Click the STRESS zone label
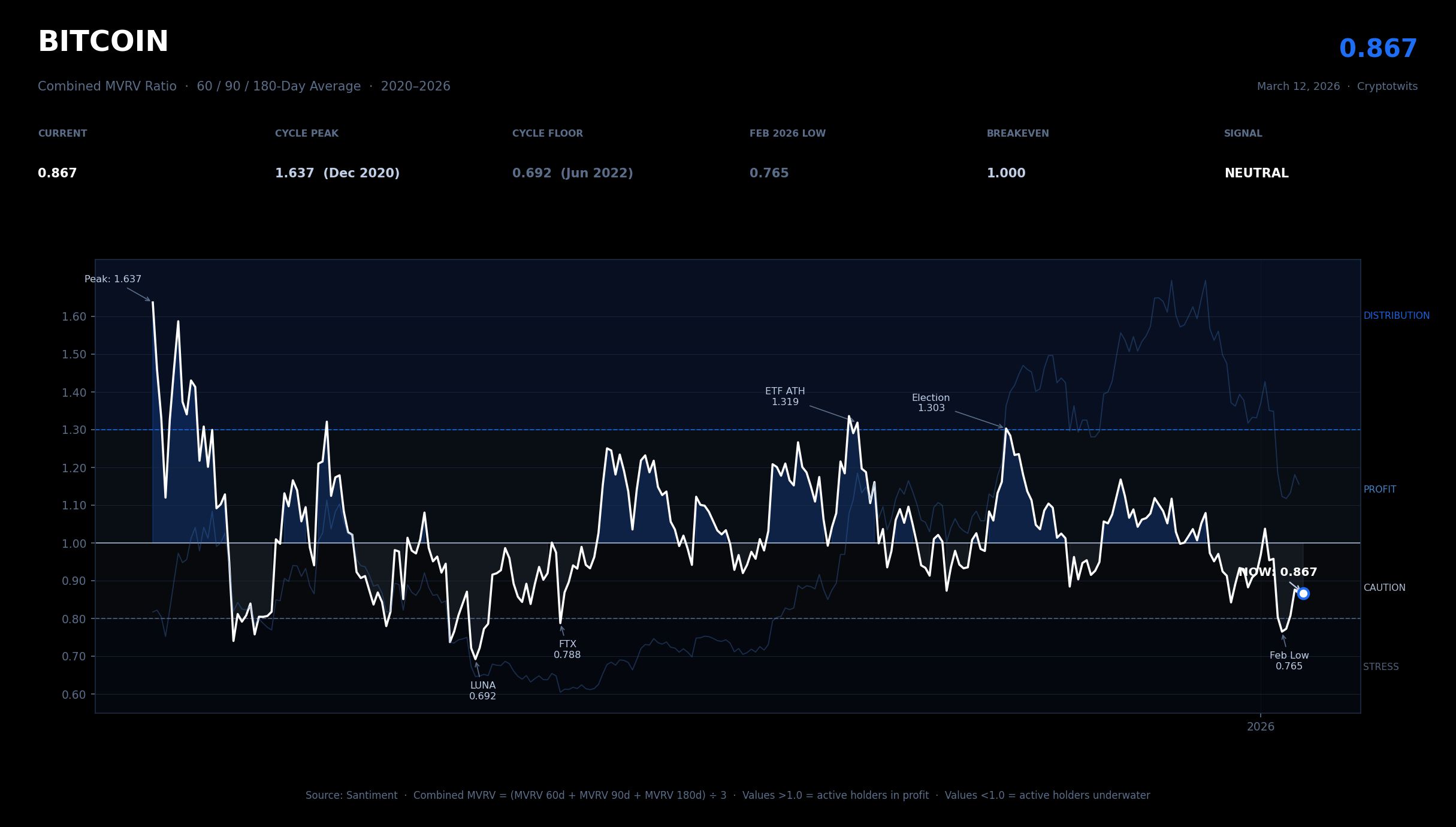Screen dimensions: 1456x827 pyautogui.click(x=1381, y=667)
